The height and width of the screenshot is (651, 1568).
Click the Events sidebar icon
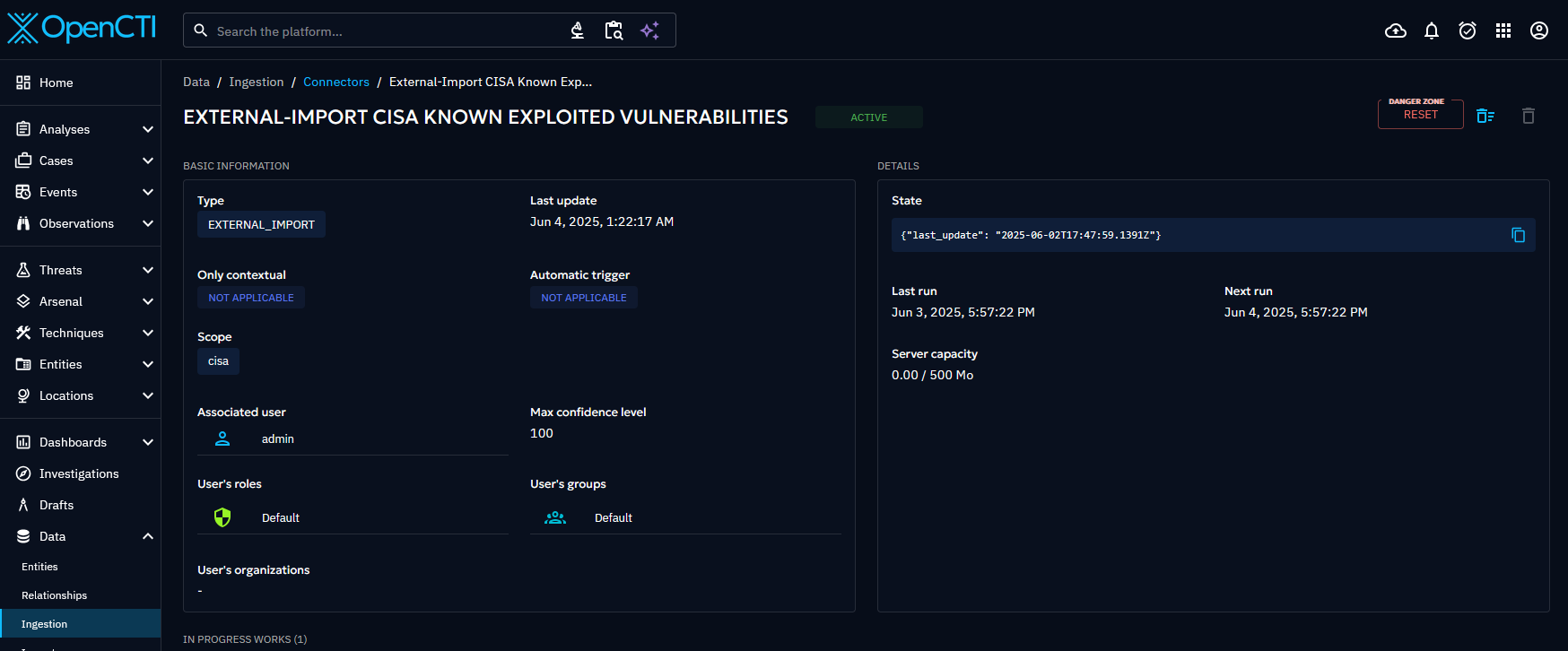point(23,192)
